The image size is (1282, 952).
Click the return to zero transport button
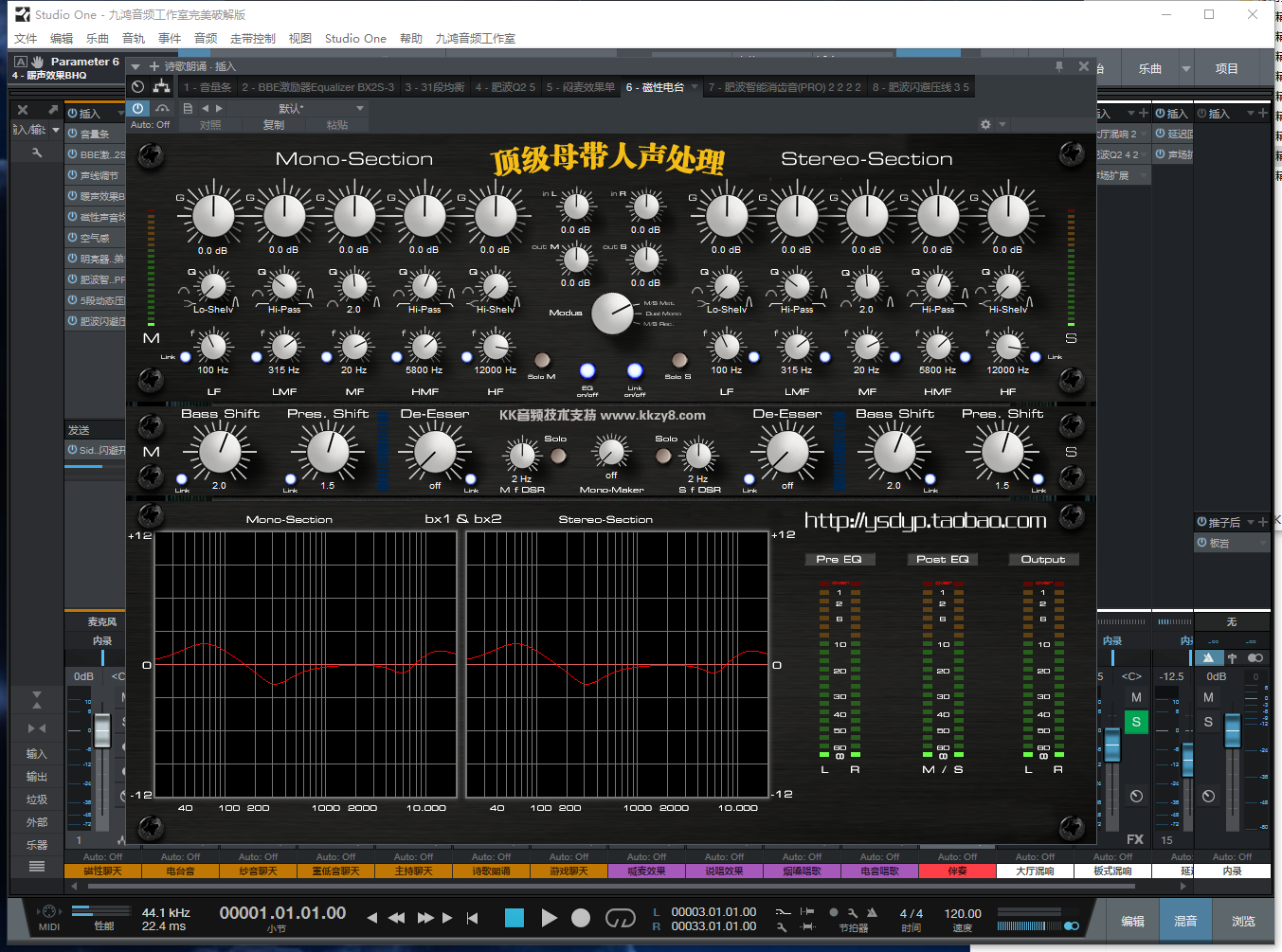(473, 917)
